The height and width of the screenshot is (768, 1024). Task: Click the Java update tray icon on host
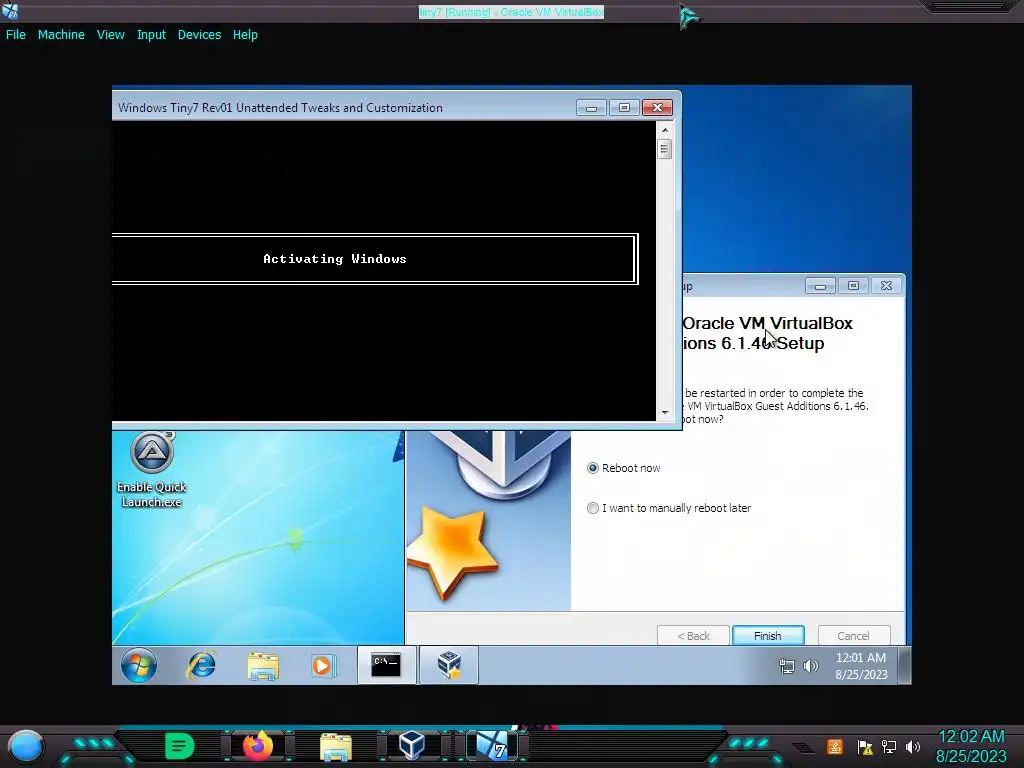(835, 746)
